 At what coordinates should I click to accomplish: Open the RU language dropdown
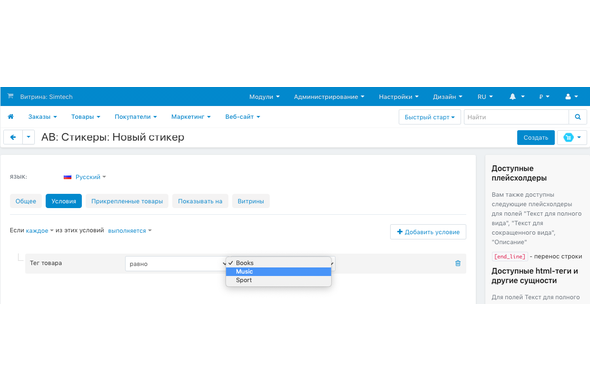tap(485, 97)
